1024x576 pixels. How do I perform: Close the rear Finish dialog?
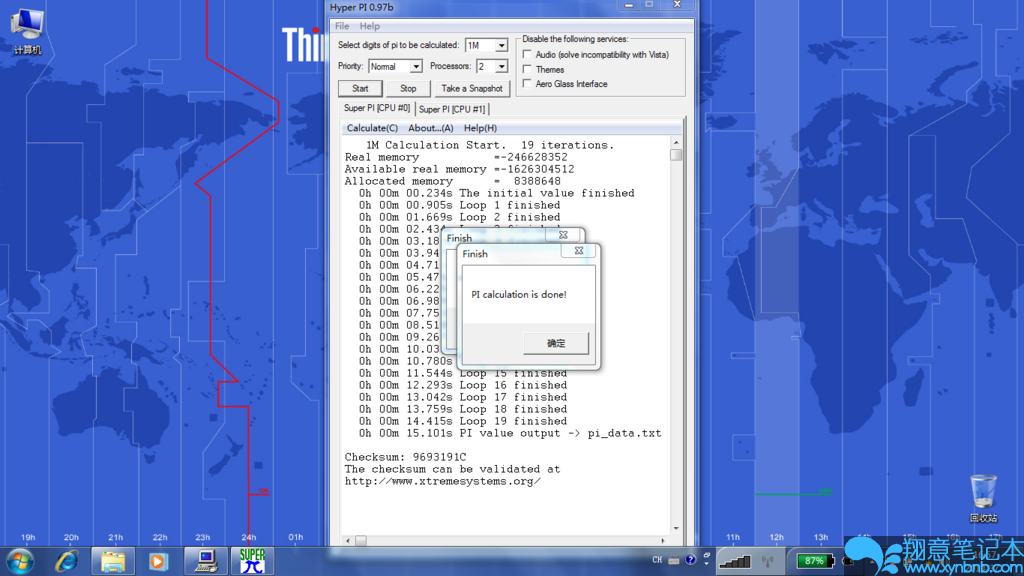click(x=563, y=235)
